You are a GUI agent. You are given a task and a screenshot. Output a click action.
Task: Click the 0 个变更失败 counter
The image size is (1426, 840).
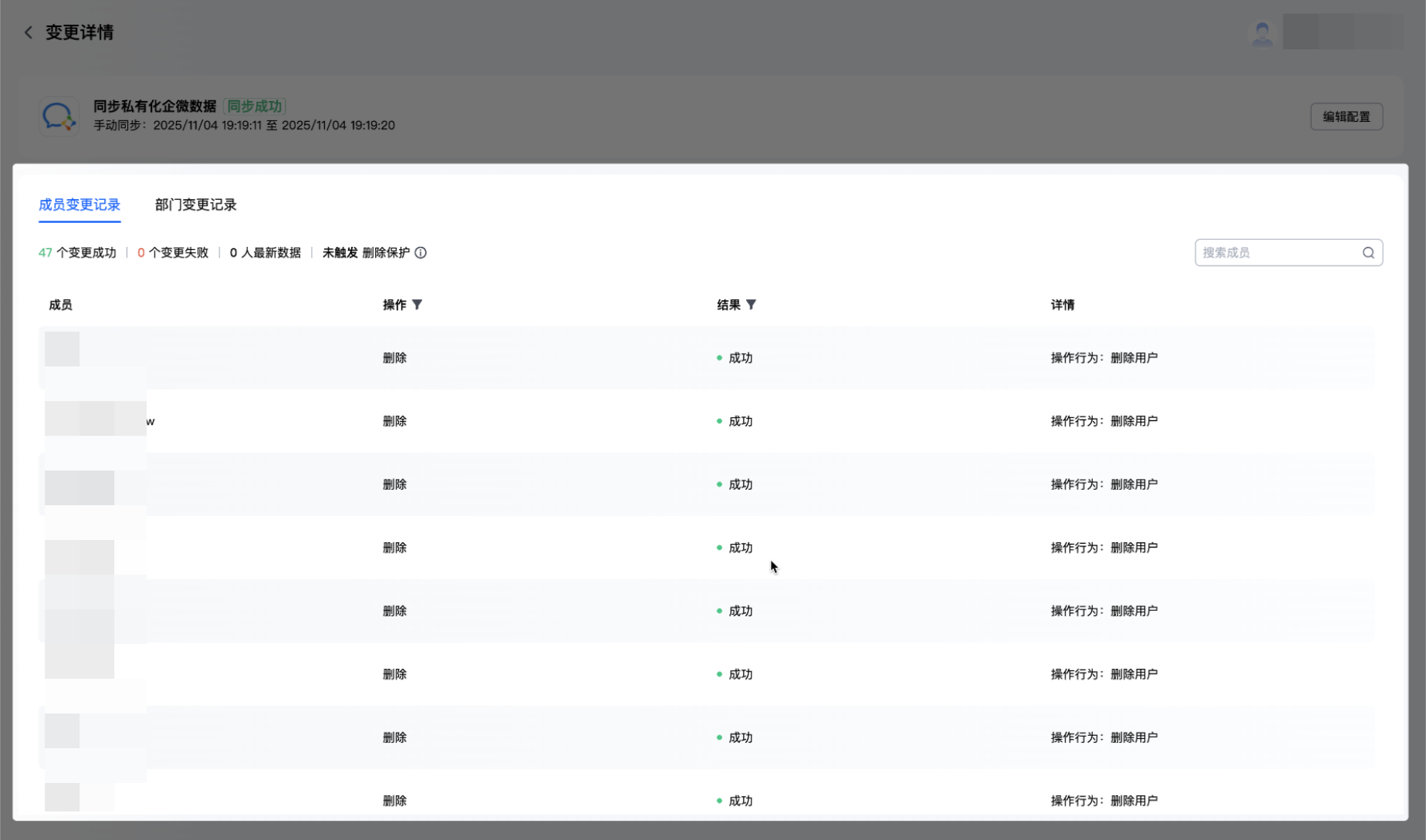click(x=173, y=253)
